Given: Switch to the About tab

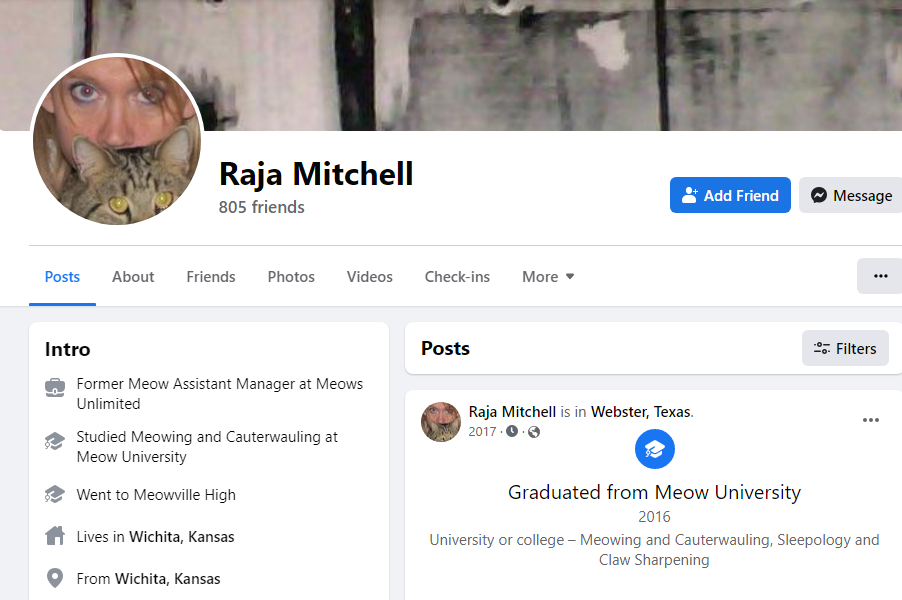Looking at the screenshot, I should [133, 277].
